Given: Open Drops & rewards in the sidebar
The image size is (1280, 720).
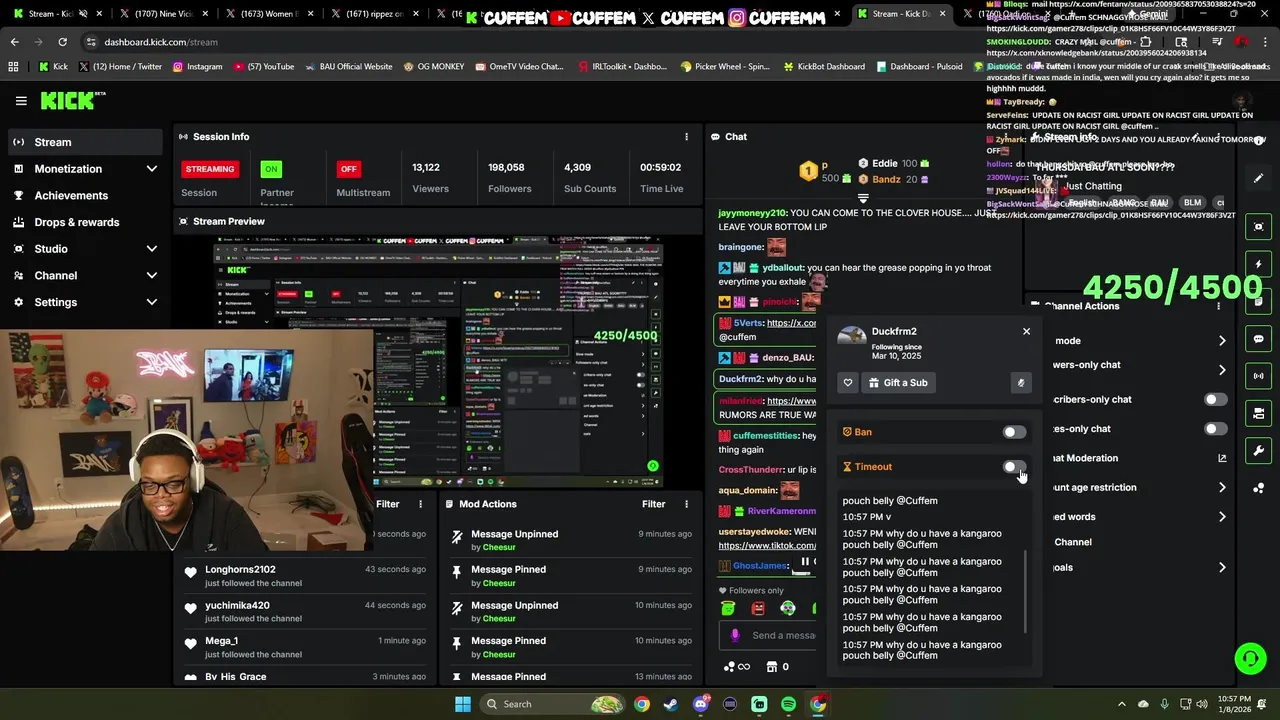Looking at the screenshot, I should point(84,222).
